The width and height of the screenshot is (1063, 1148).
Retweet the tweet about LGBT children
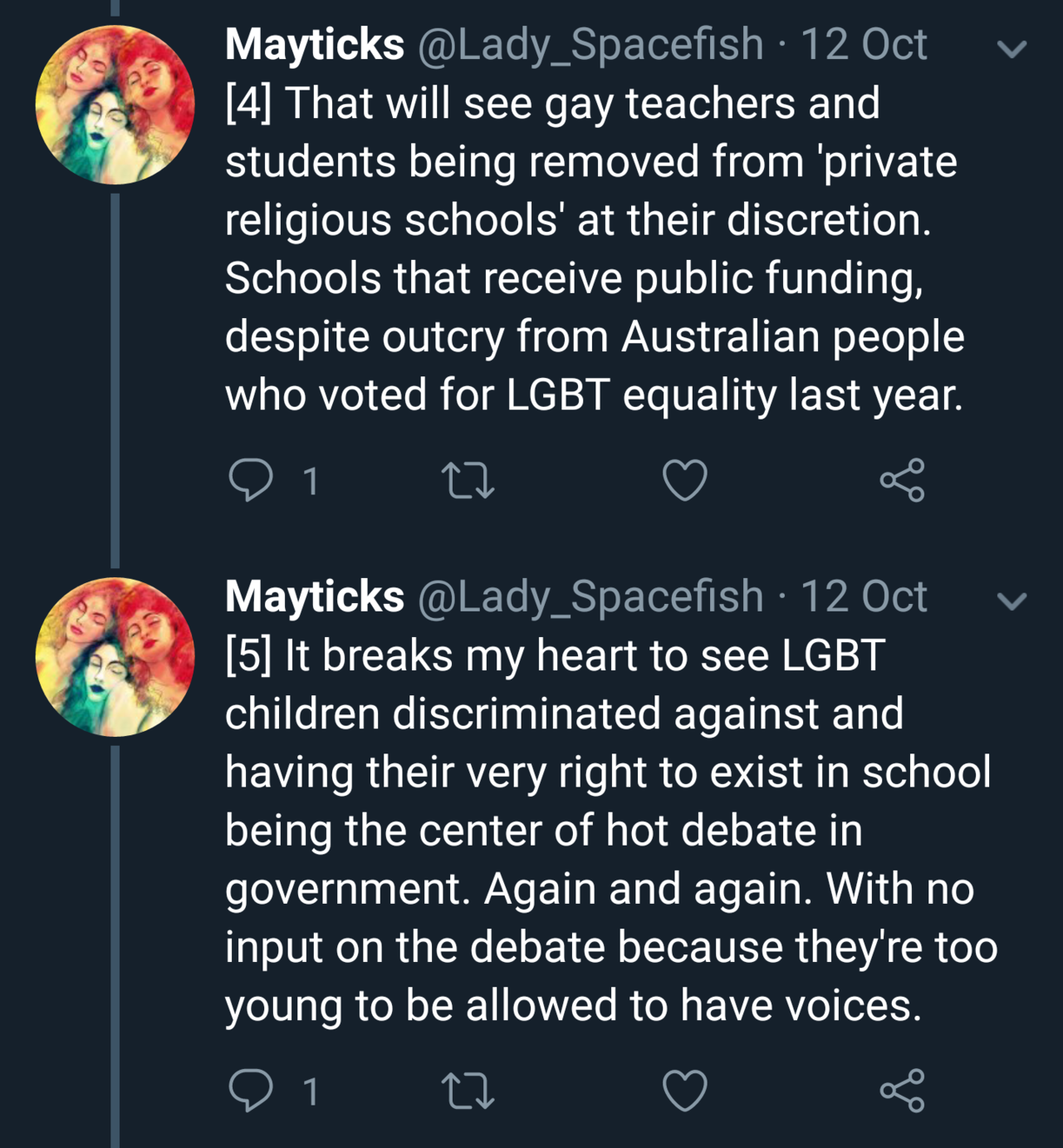coord(469,1091)
